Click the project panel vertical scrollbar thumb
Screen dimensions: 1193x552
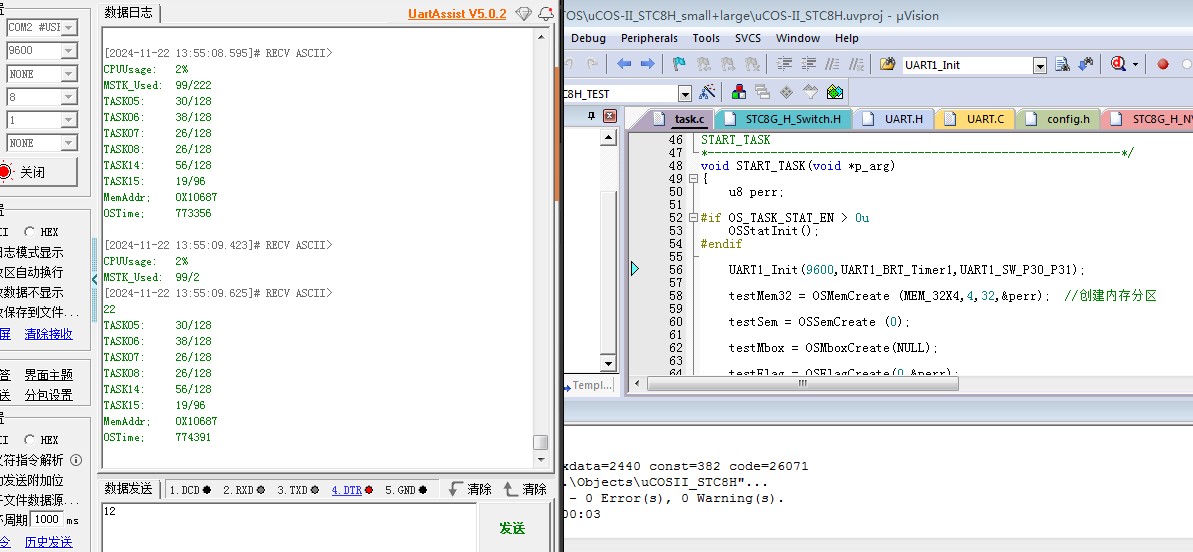(608, 271)
